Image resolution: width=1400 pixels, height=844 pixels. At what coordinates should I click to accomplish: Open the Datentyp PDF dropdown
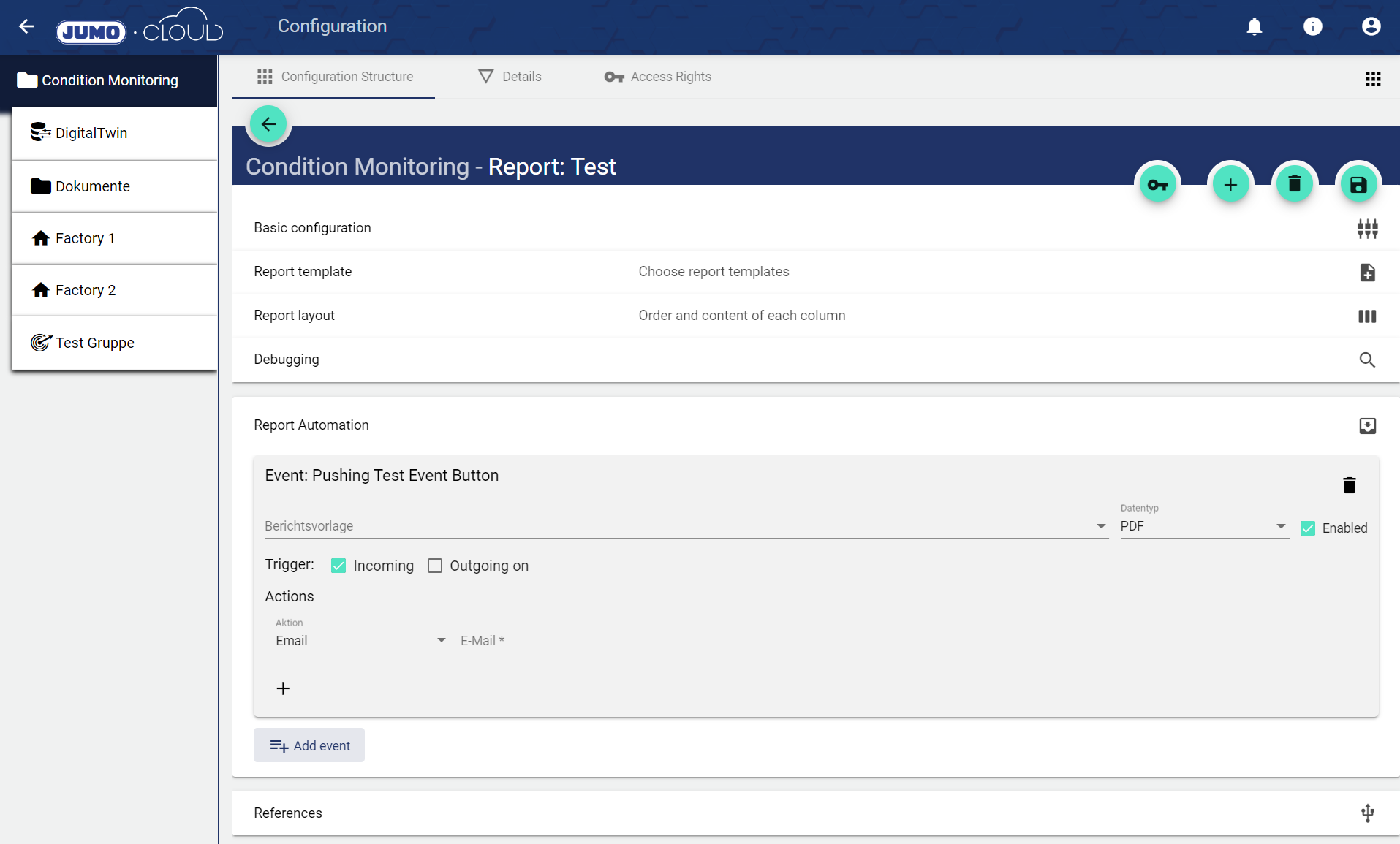(1203, 526)
